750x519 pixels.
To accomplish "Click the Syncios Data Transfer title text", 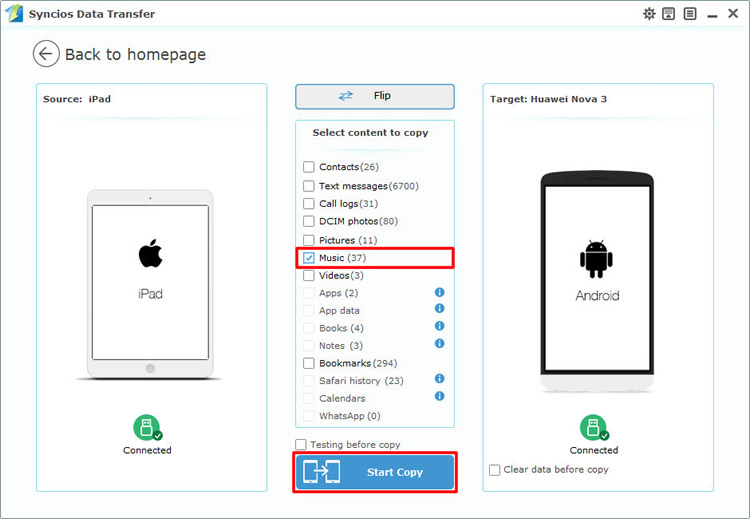I will 92,14.
